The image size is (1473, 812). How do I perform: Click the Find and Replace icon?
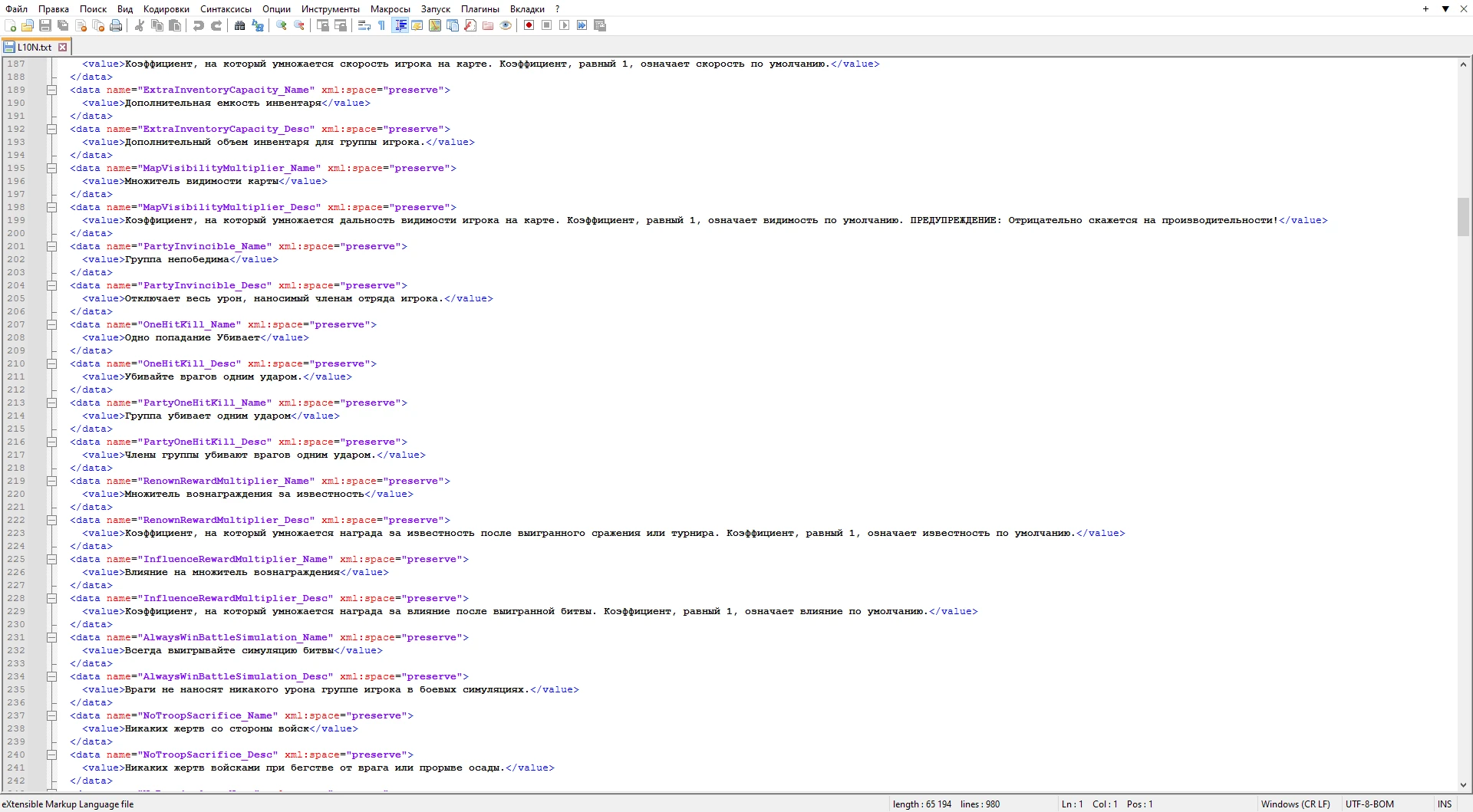tap(258, 26)
